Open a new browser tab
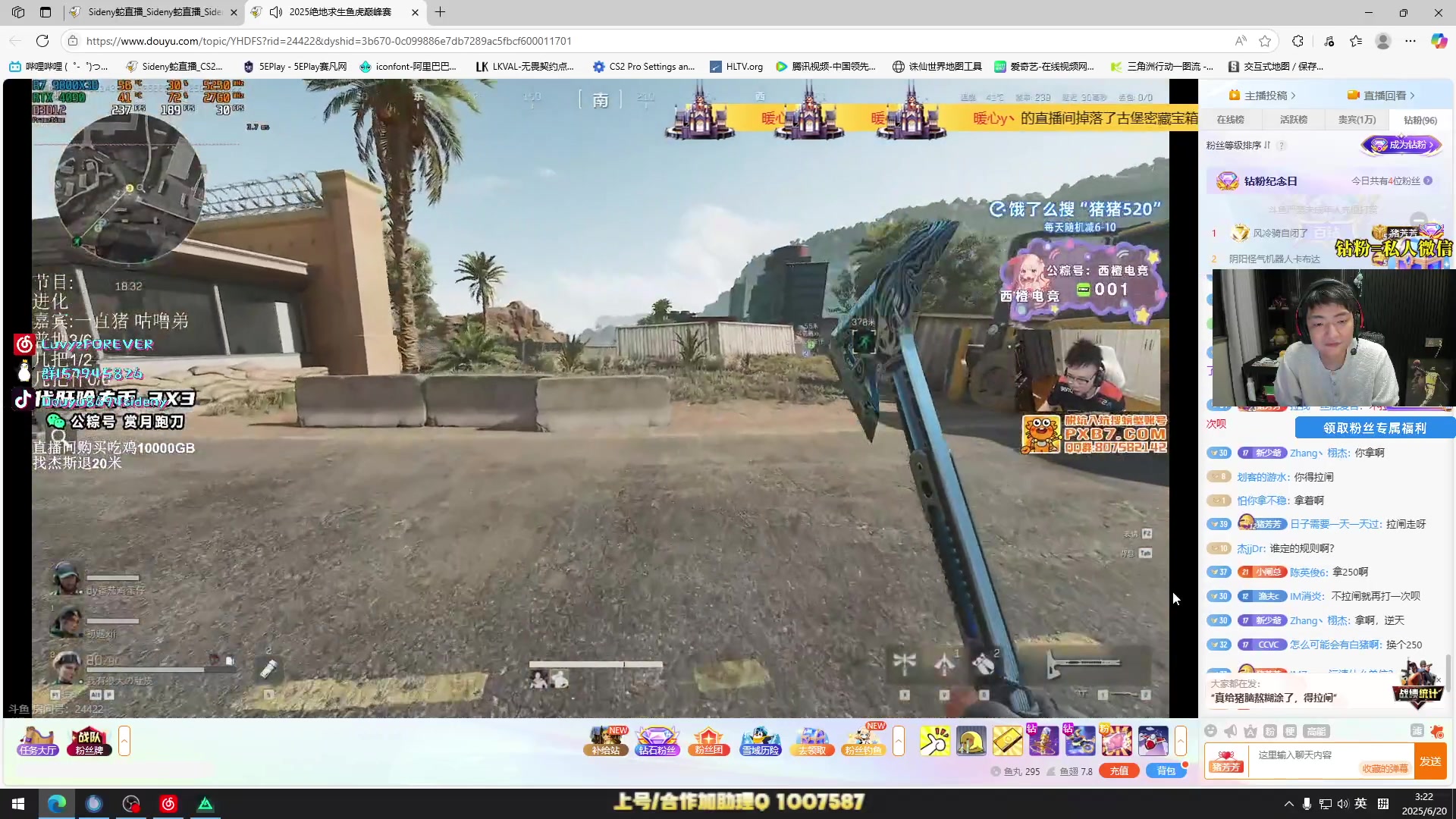Screen dimensions: 1456x819 pos(441,12)
